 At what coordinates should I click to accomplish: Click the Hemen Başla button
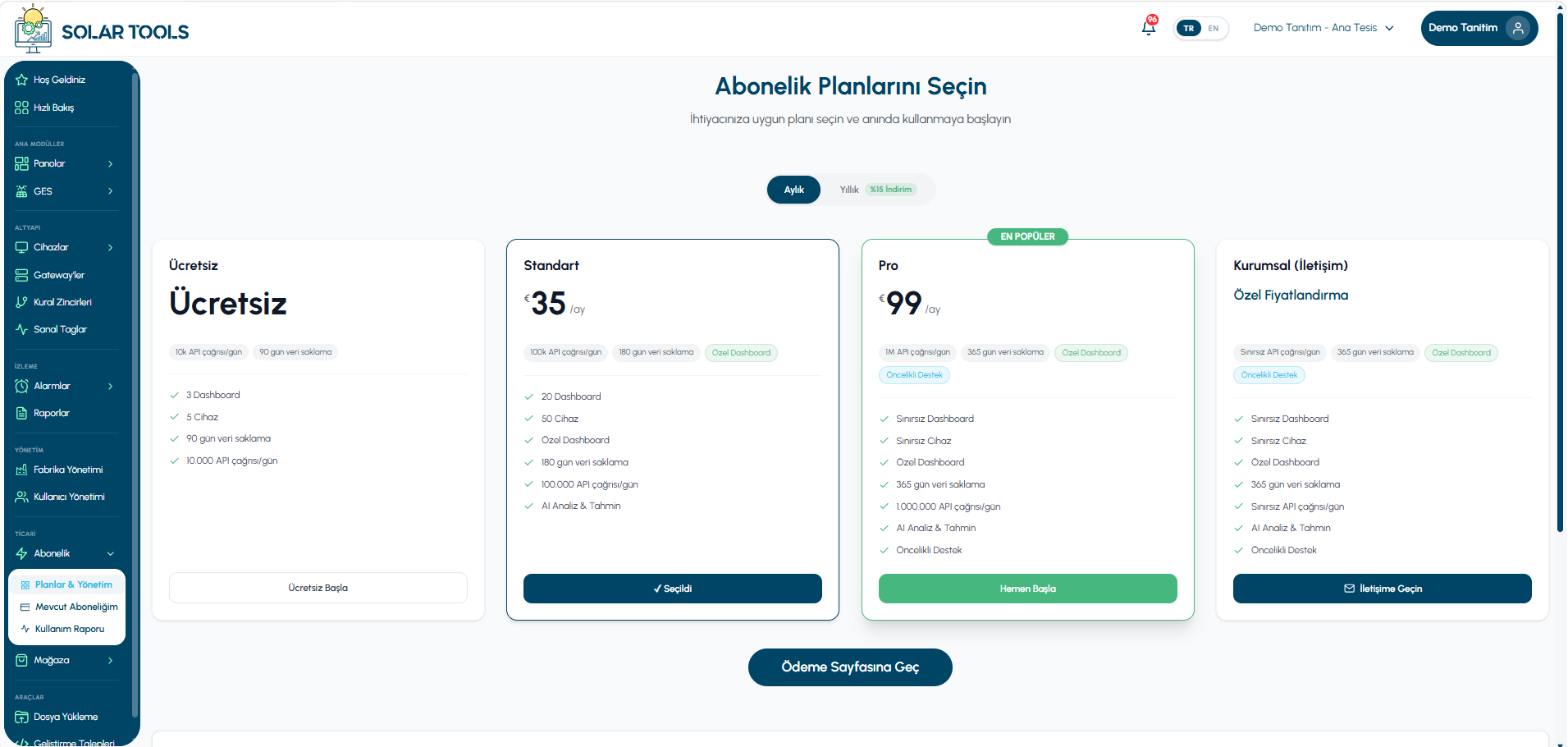tap(1028, 589)
